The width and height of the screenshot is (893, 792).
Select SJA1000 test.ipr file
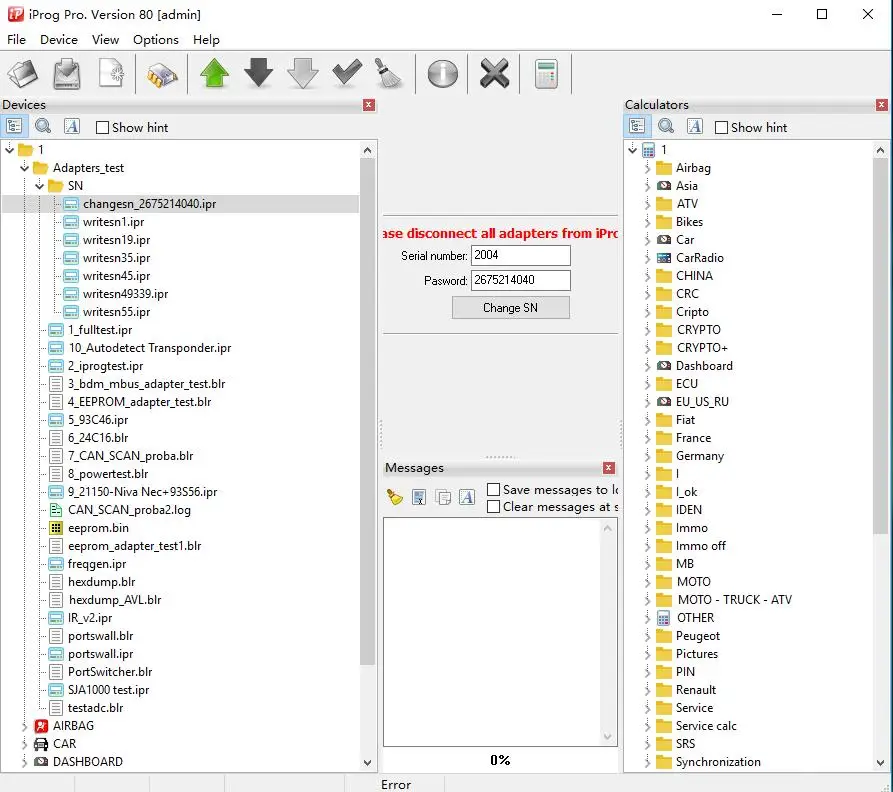pyautogui.click(x=108, y=690)
